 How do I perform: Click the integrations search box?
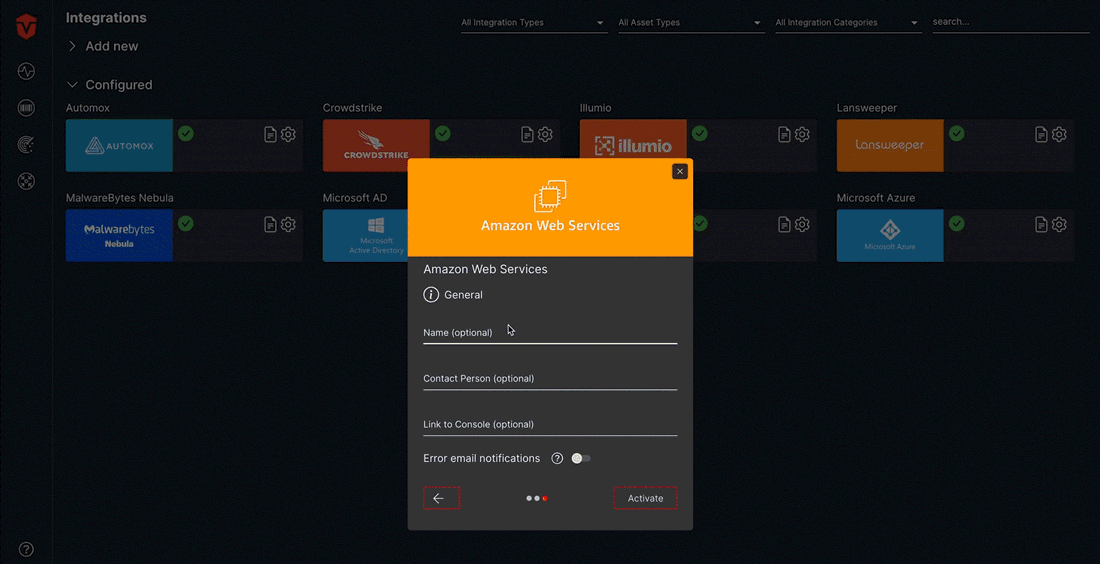(x=1011, y=22)
